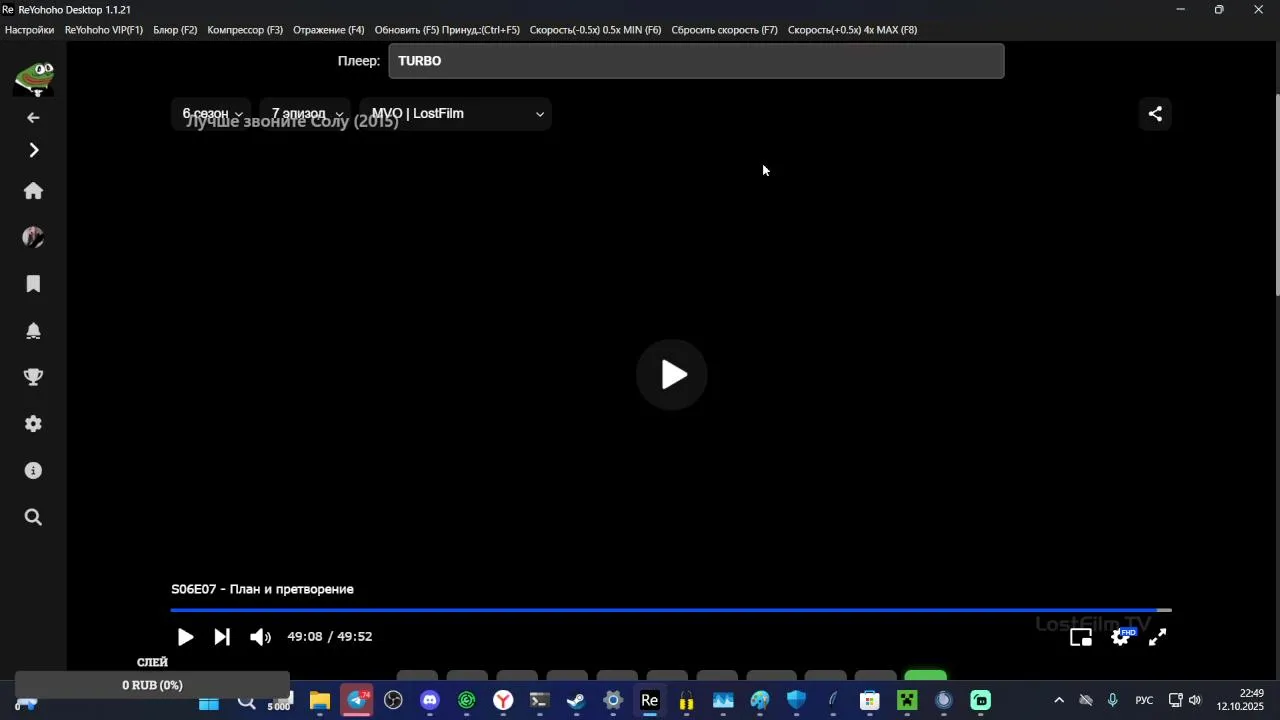
Task: Show hidden tray icons
Action: coord(1059,701)
